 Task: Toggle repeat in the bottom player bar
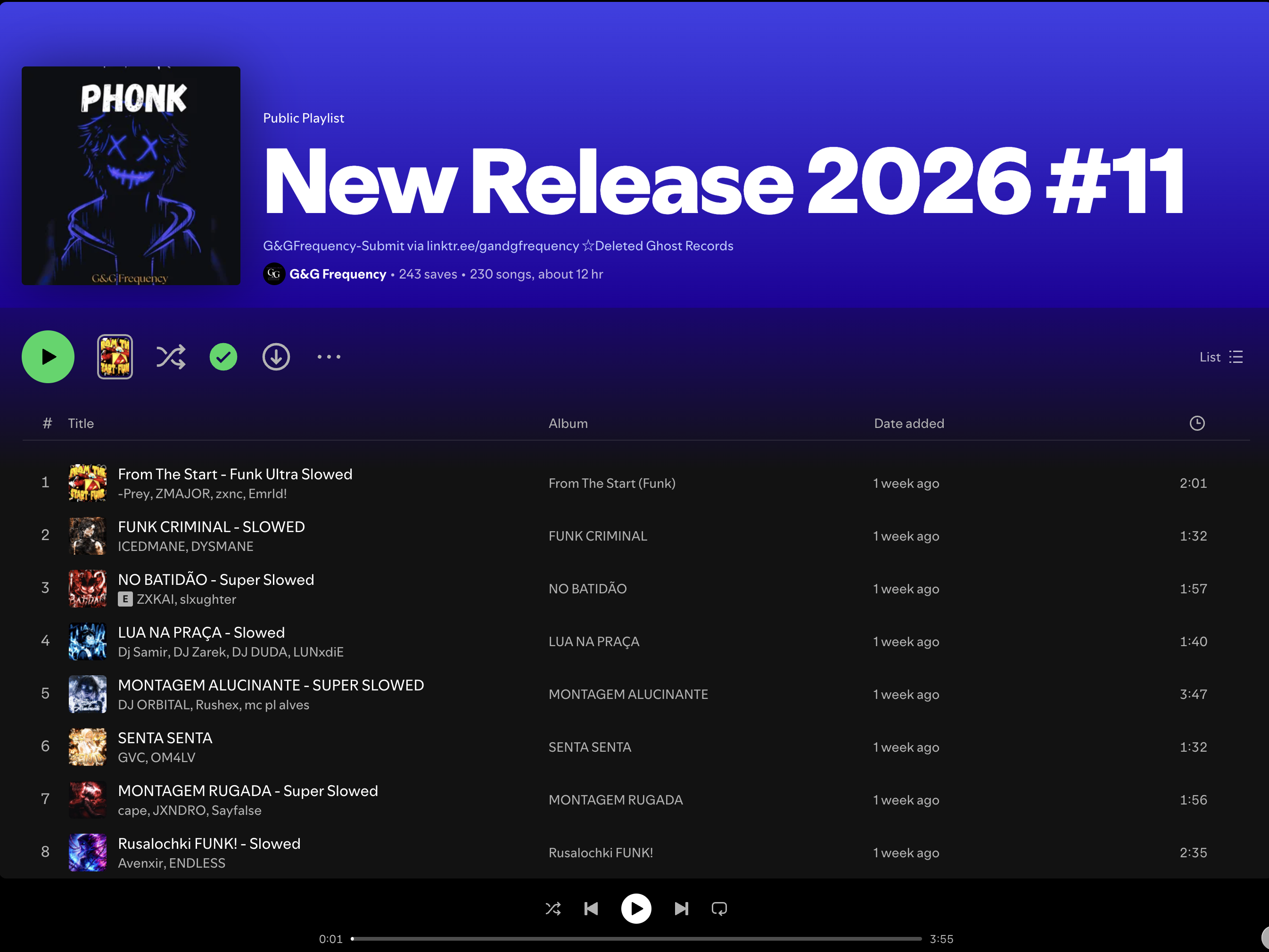(719, 909)
